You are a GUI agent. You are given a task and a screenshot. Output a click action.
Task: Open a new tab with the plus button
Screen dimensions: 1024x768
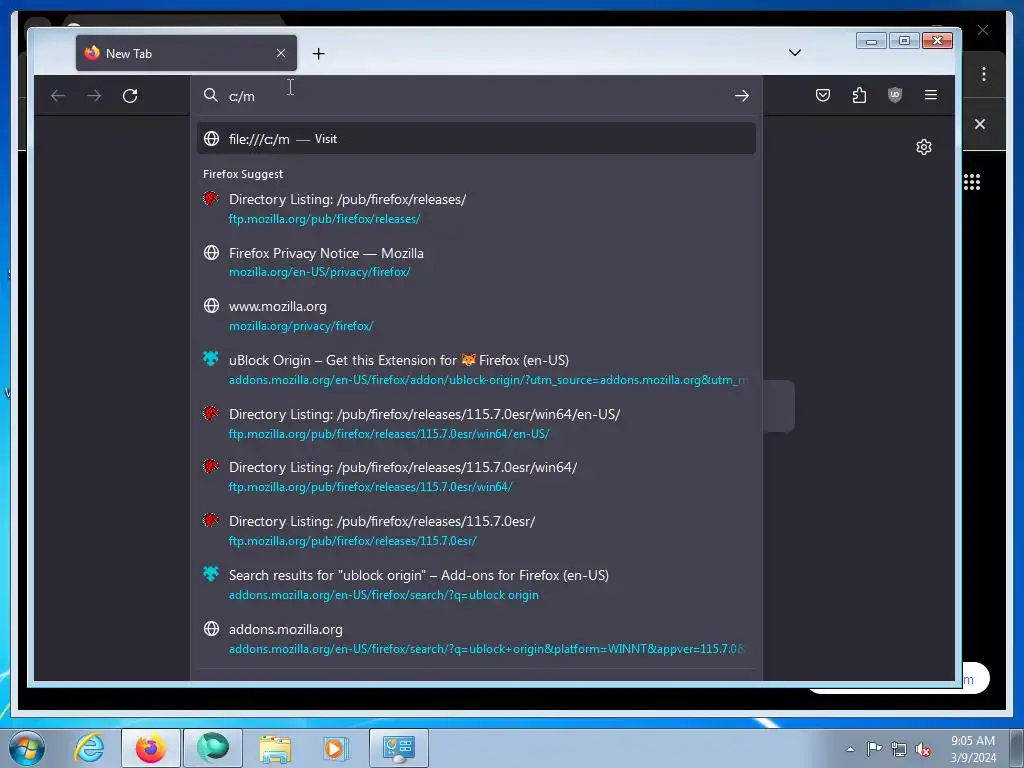tap(318, 54)
